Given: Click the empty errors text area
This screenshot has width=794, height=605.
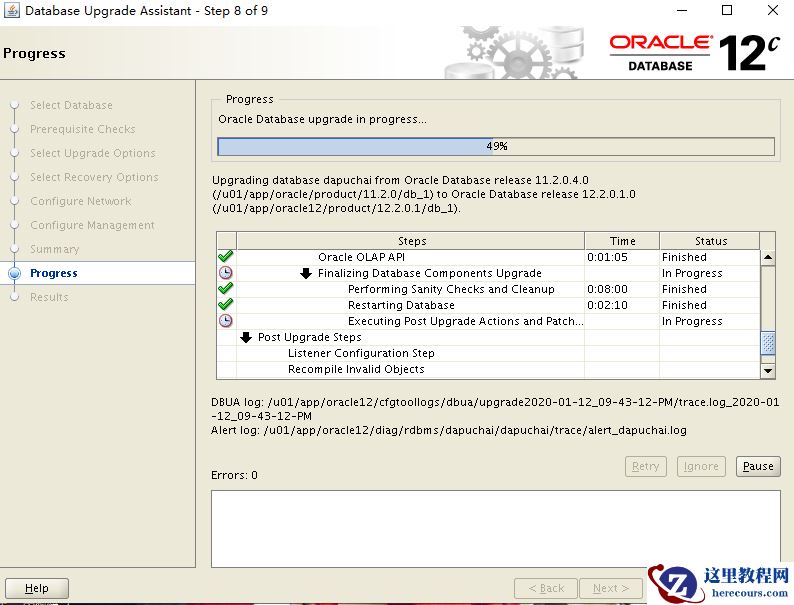Looking at the screenshot, I should pos(496,529).
